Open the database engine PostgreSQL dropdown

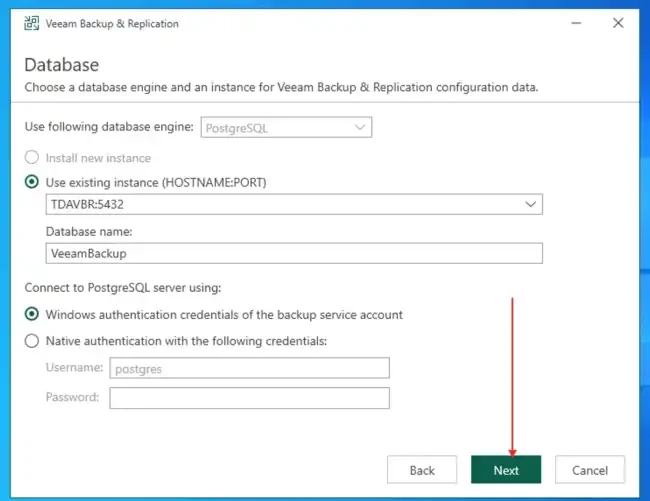pyautogui.click(x=286, y=128)
